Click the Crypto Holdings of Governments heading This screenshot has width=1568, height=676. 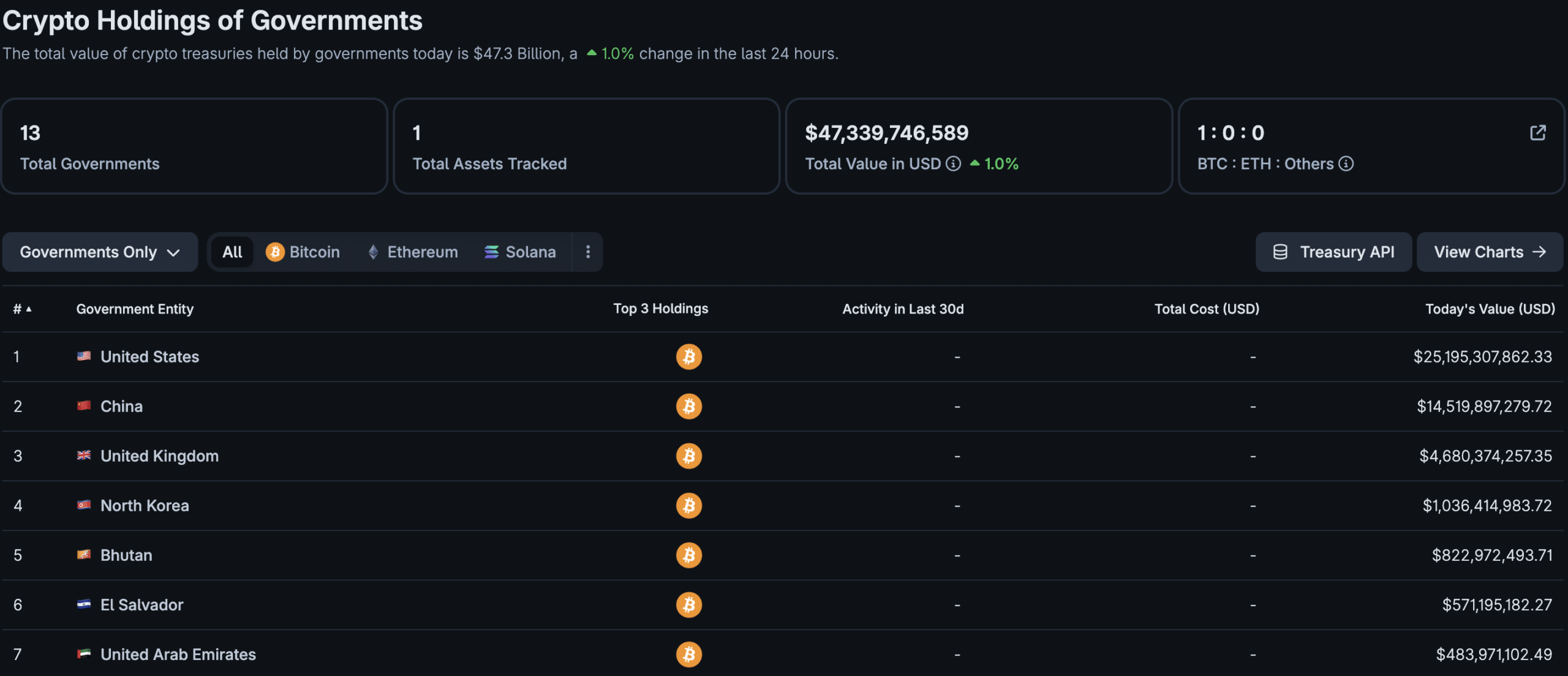(x=213, y=21)
